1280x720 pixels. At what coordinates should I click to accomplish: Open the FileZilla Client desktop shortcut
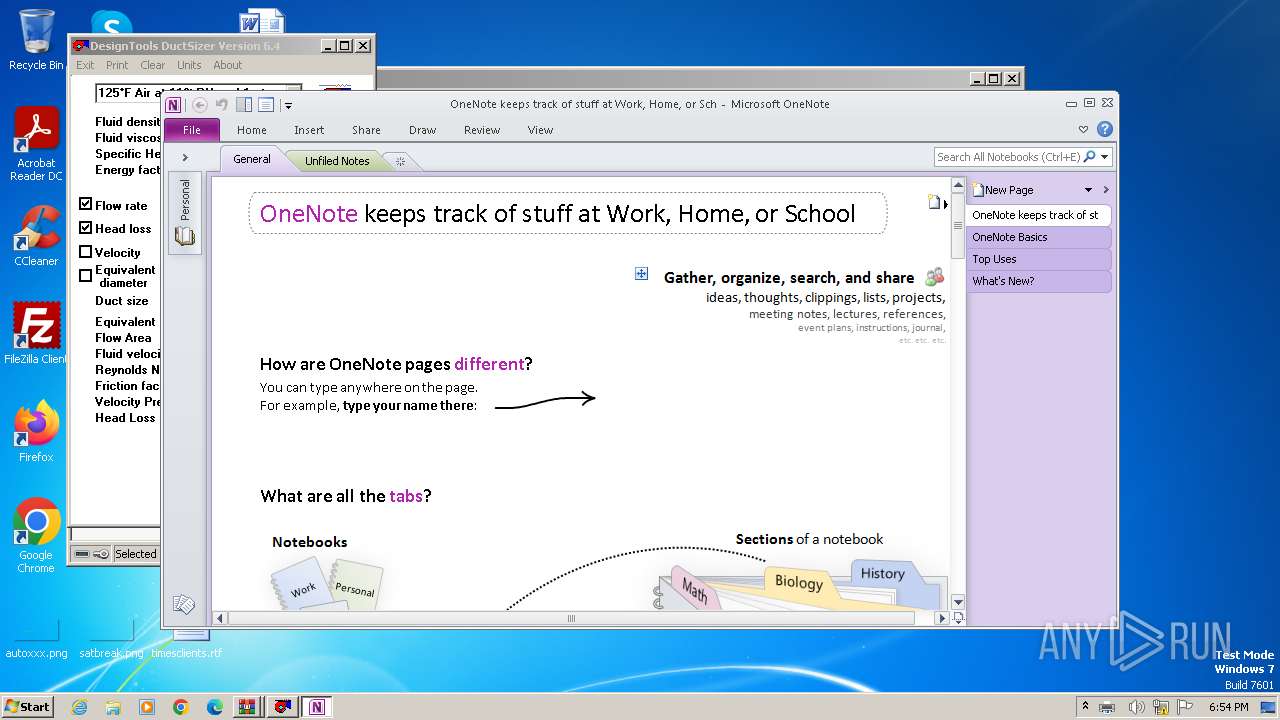36,333
